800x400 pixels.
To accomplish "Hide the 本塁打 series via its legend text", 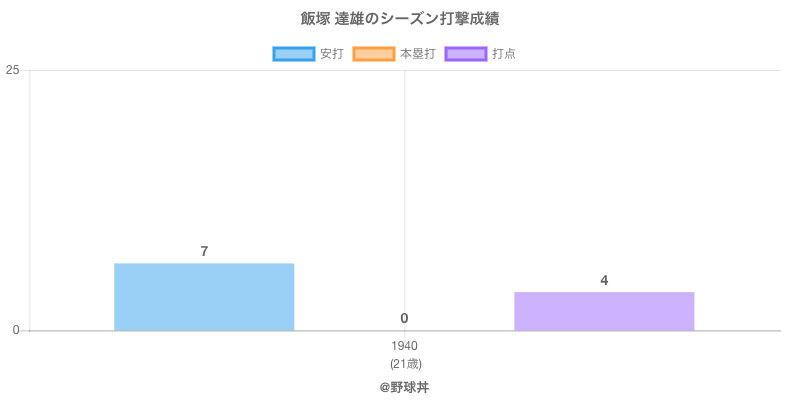I will click(417, 54).
